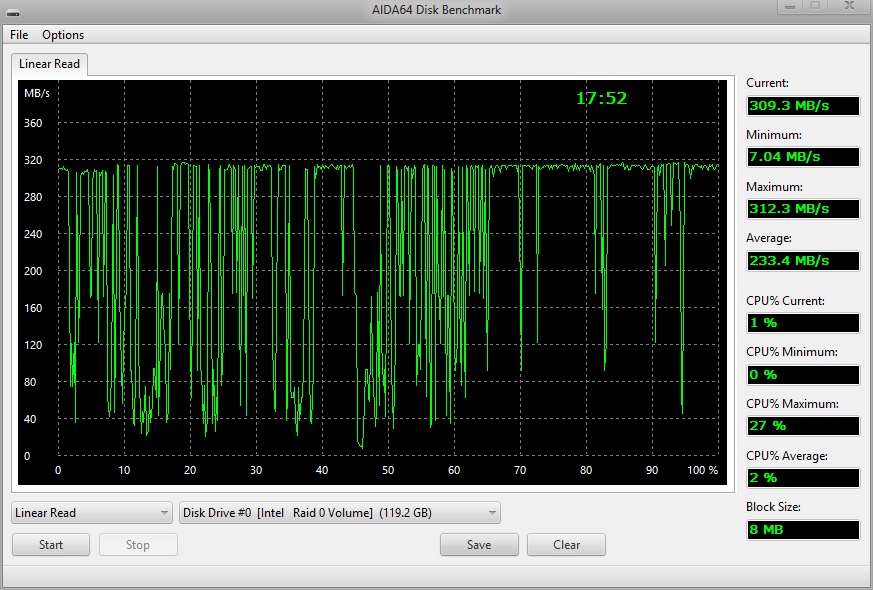Click the Block Size 8 MB field
Screen dimensions: 873x590
[802, 530]
